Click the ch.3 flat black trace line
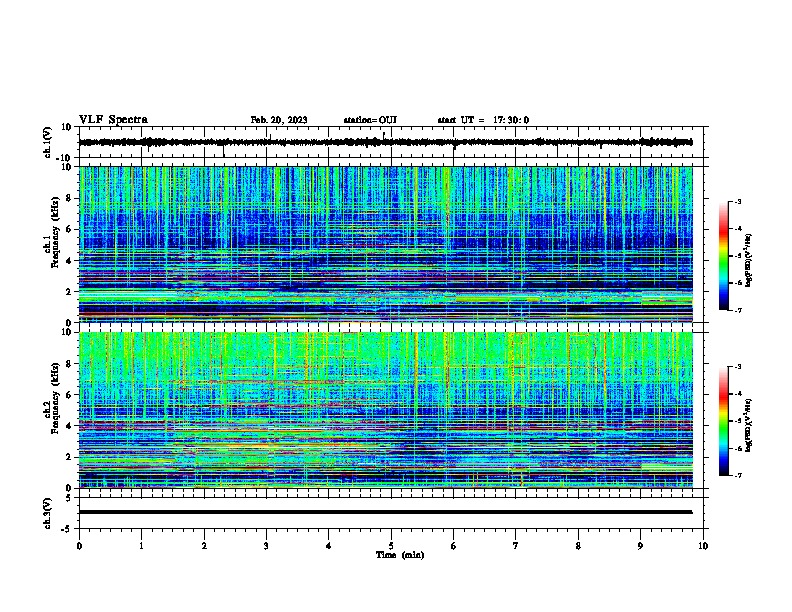 pyautogui.click(x=385, y=512)
